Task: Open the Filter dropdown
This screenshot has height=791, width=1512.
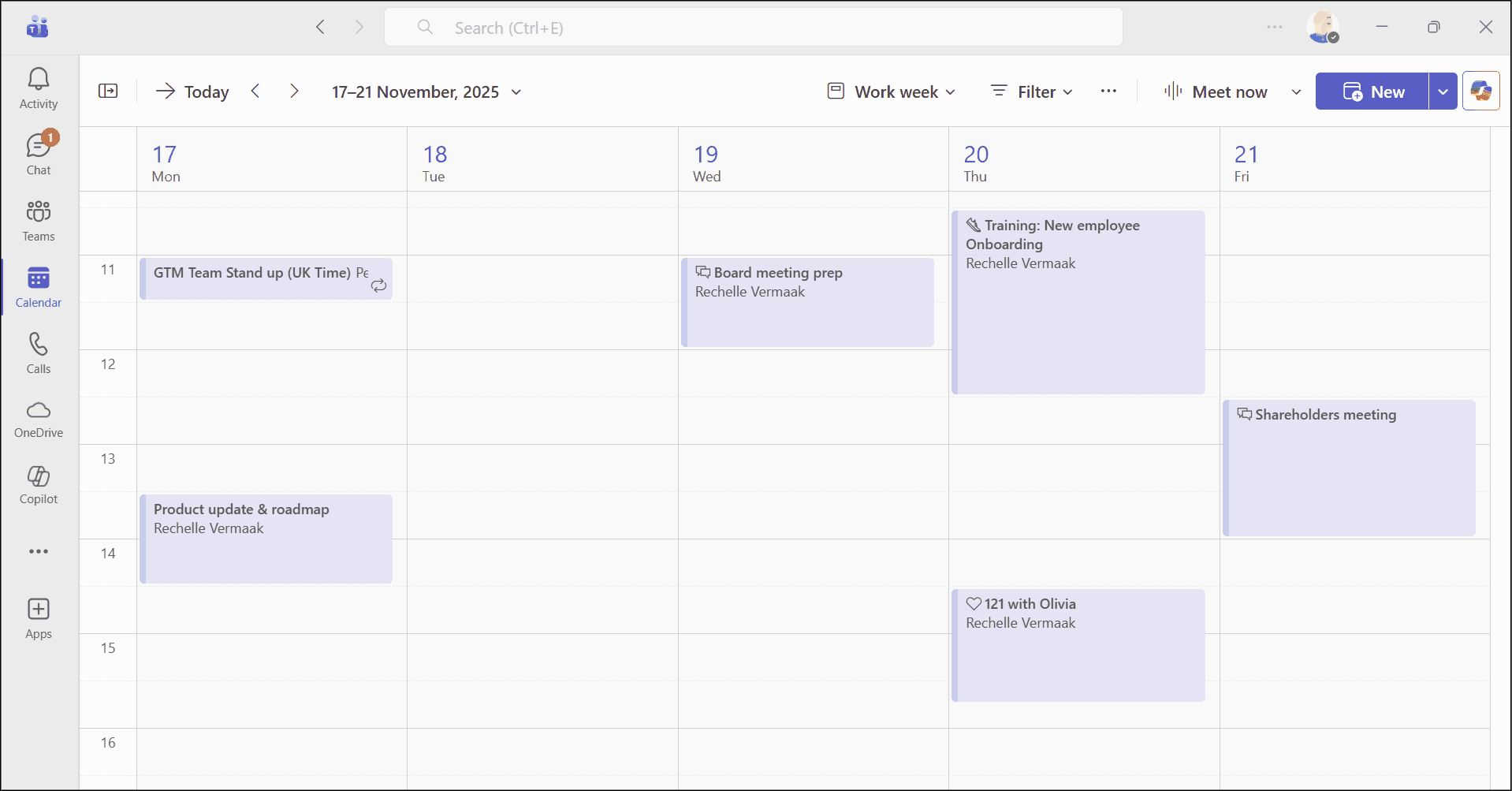Action: pos(1032,91)
